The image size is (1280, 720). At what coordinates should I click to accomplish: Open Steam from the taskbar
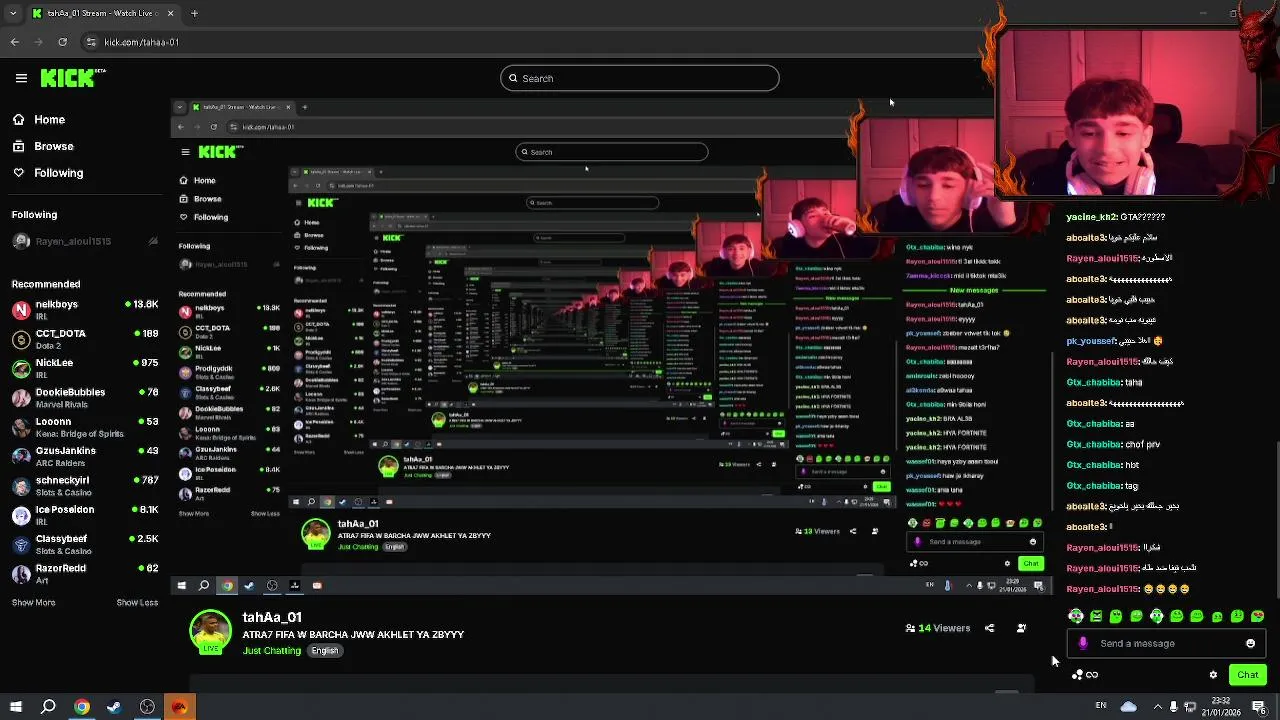114,707
